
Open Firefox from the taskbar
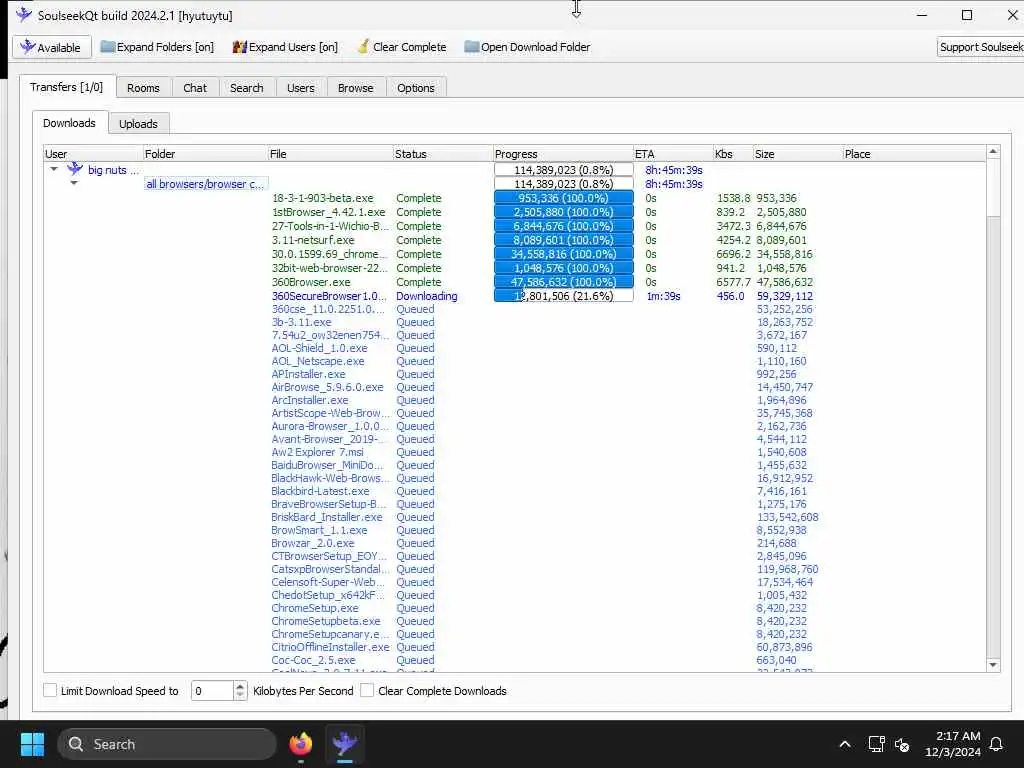pos(301,744)
